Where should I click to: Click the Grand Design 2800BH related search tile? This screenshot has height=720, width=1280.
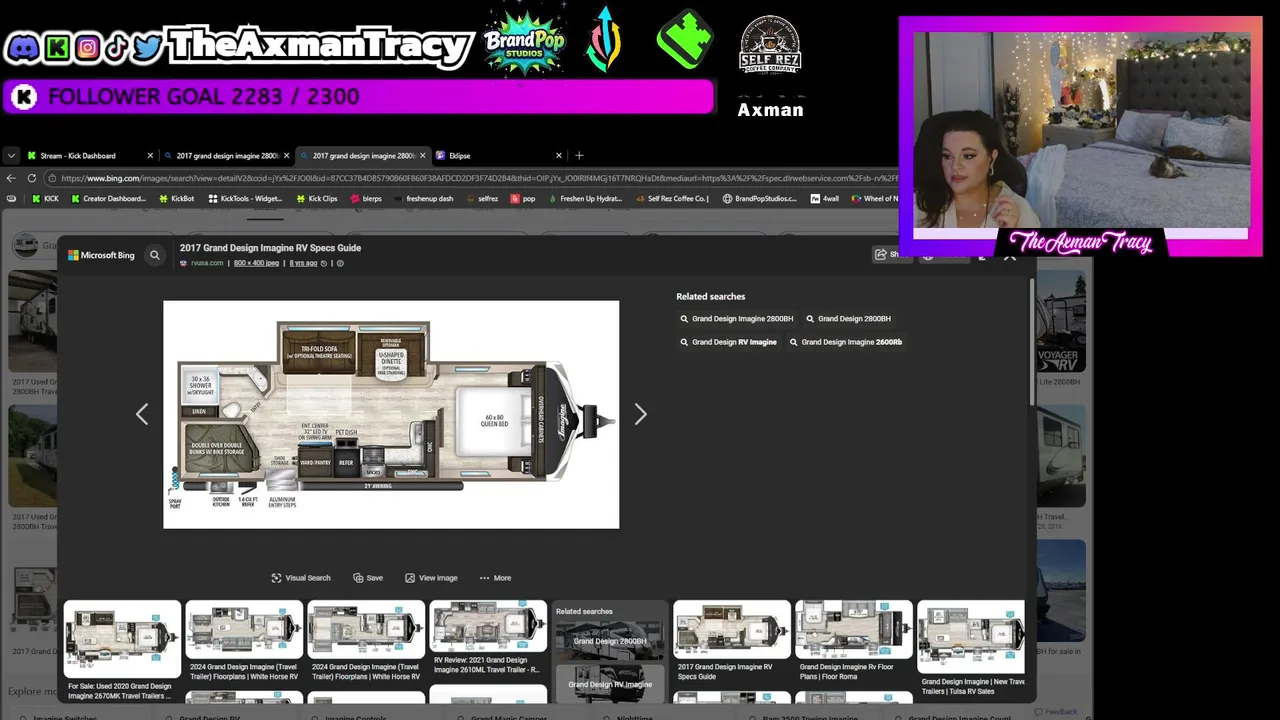[610, 640]
